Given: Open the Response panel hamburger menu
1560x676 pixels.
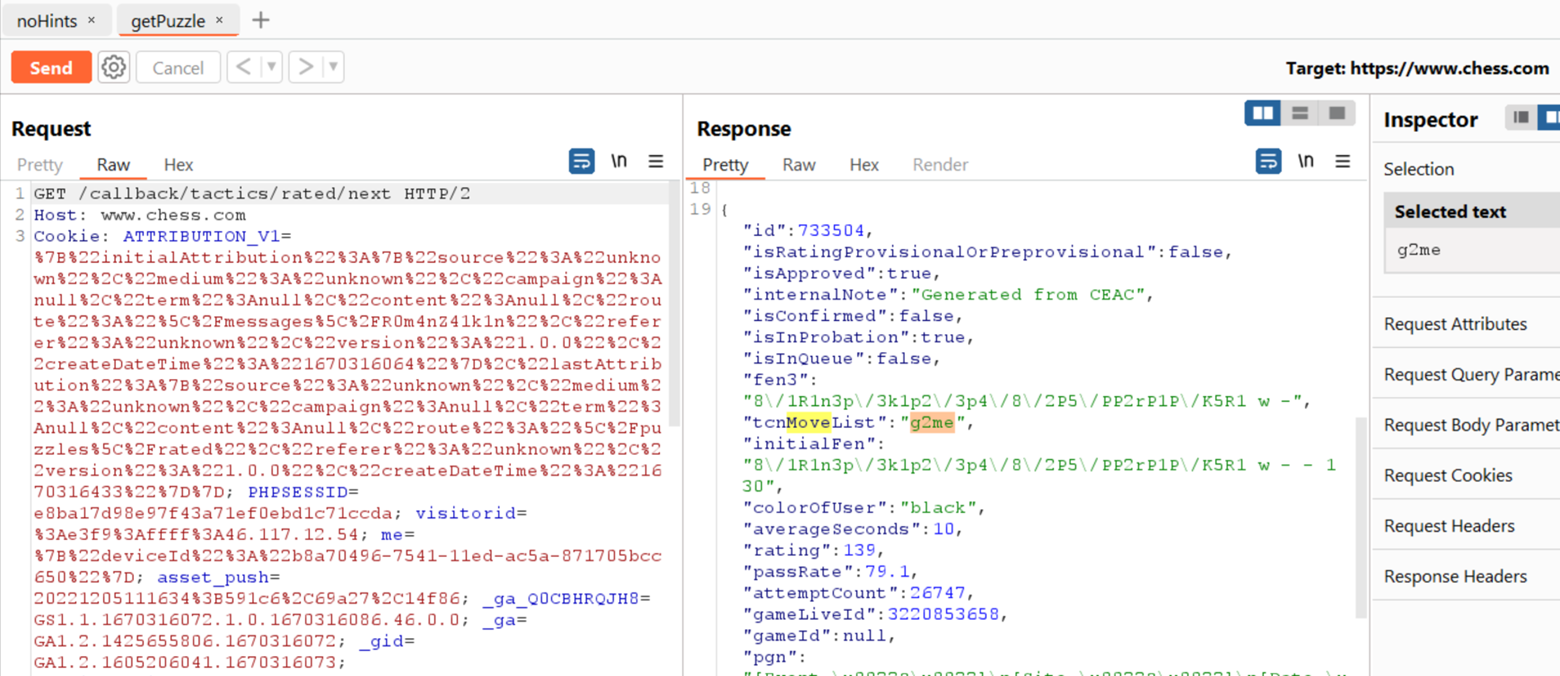Looking at the screenshot, I should click(1342, 161).
